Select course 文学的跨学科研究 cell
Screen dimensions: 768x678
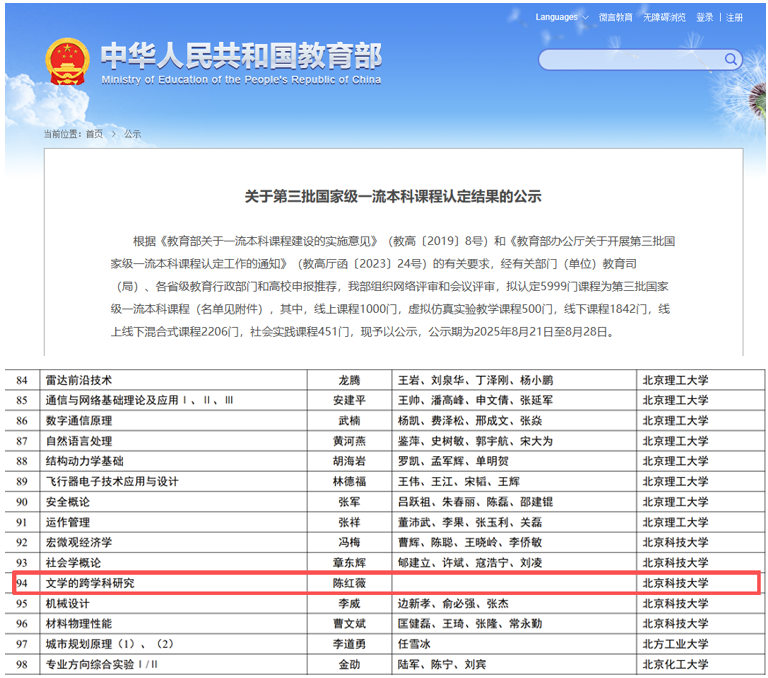click(x=90, y=583)
